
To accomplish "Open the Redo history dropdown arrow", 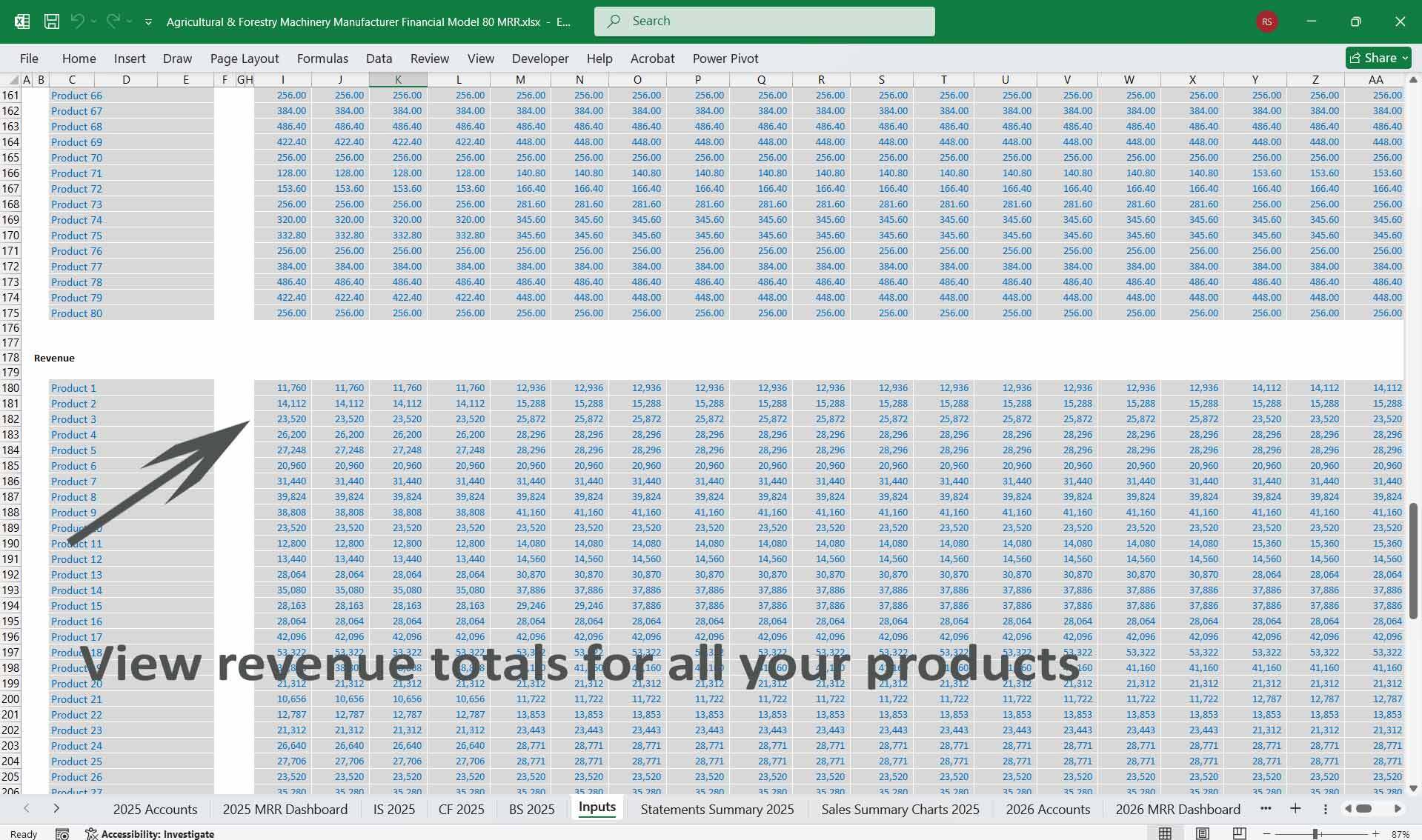I will pyautogui.click(x=129, y=21).
